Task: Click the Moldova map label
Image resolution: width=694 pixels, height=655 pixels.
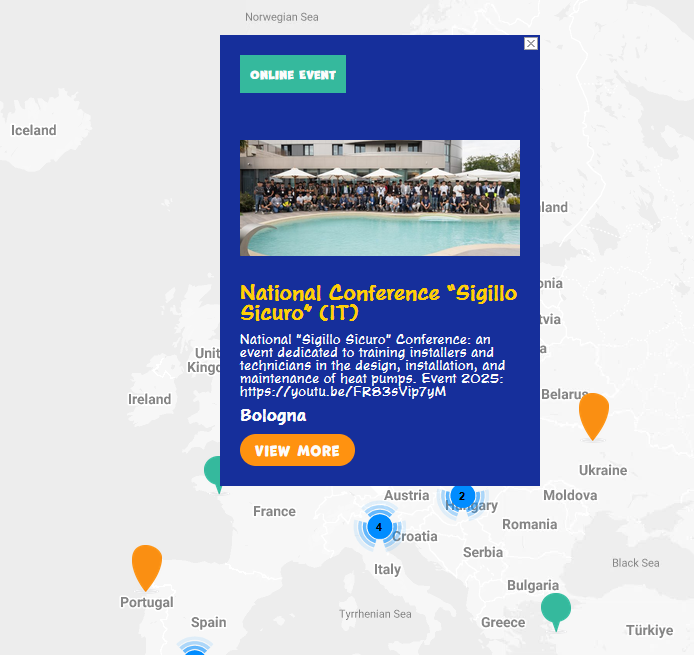Action: (x=570, y=495)
